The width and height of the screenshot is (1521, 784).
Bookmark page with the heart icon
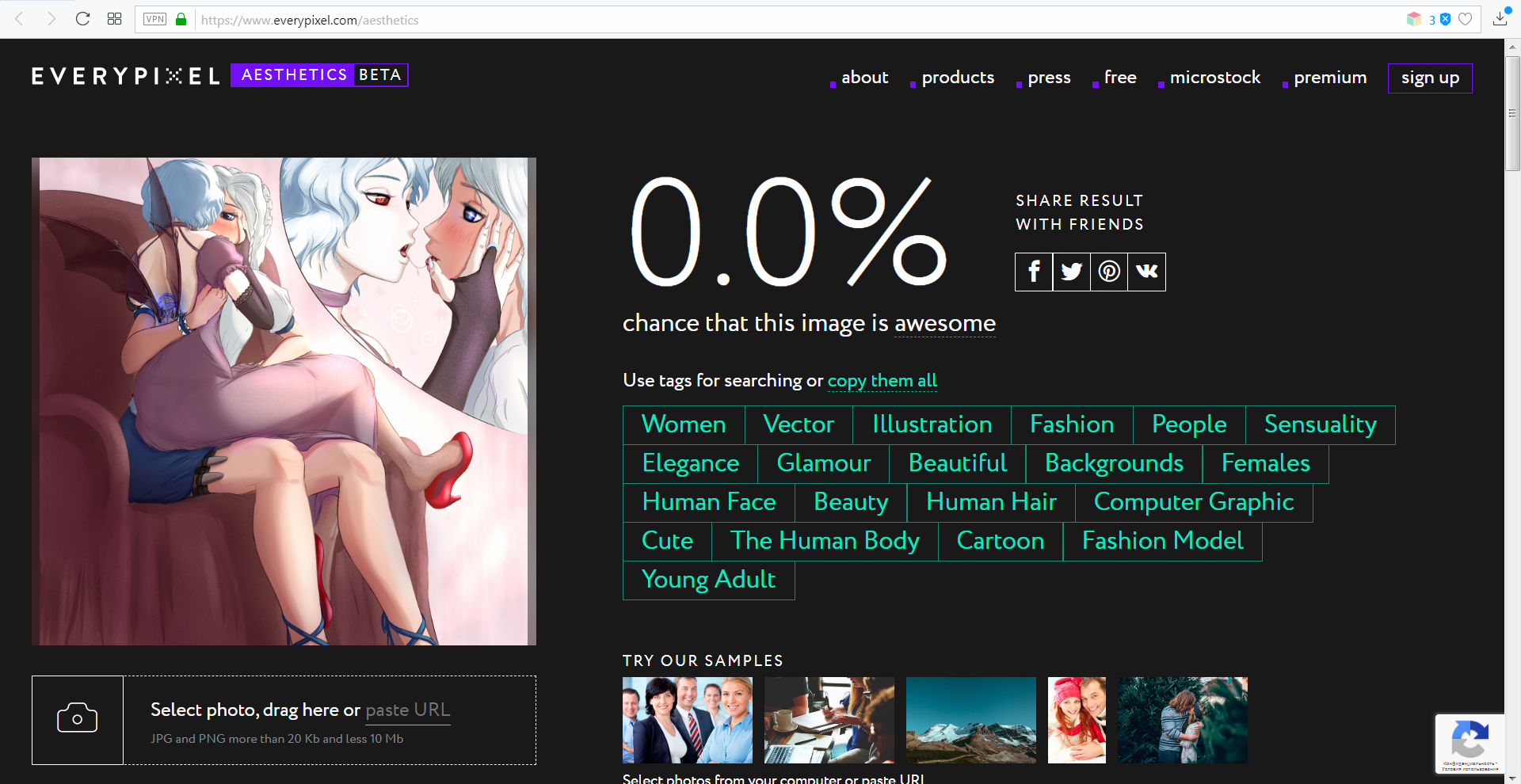pos(1466,19)
